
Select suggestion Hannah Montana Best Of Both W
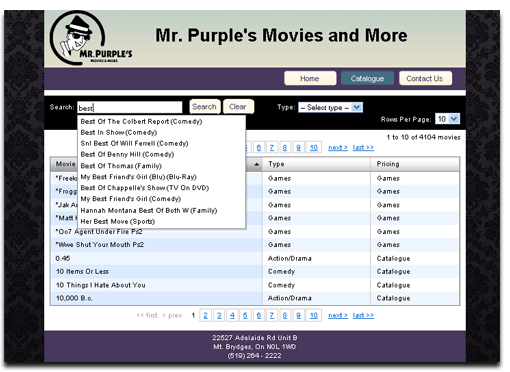click(x=149, y=211)
